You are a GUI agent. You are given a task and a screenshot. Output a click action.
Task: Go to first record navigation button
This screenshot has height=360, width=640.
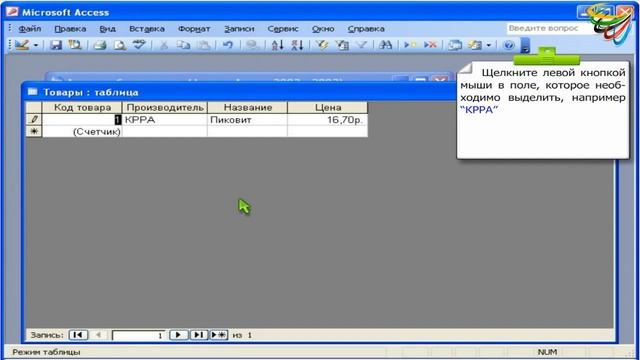(x=78, y=335)
